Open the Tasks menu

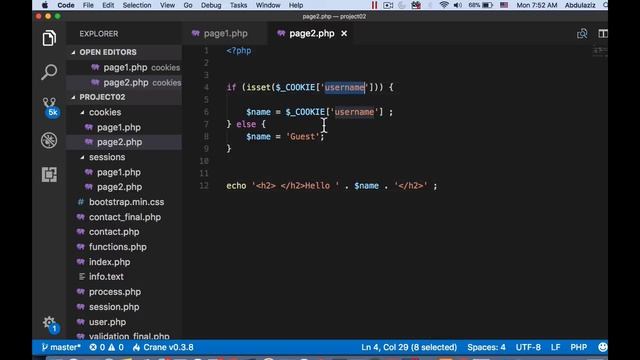pos(238,5)
